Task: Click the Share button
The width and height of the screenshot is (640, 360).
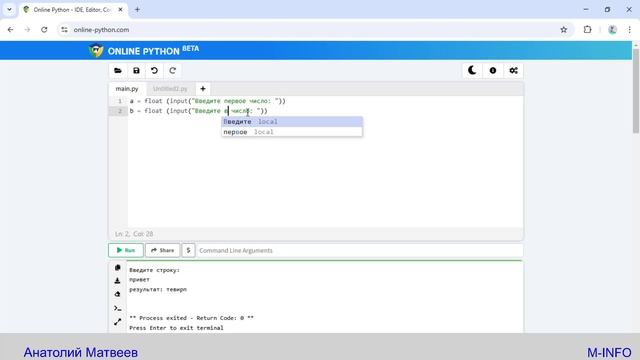Action: click(x=162, y=250)
